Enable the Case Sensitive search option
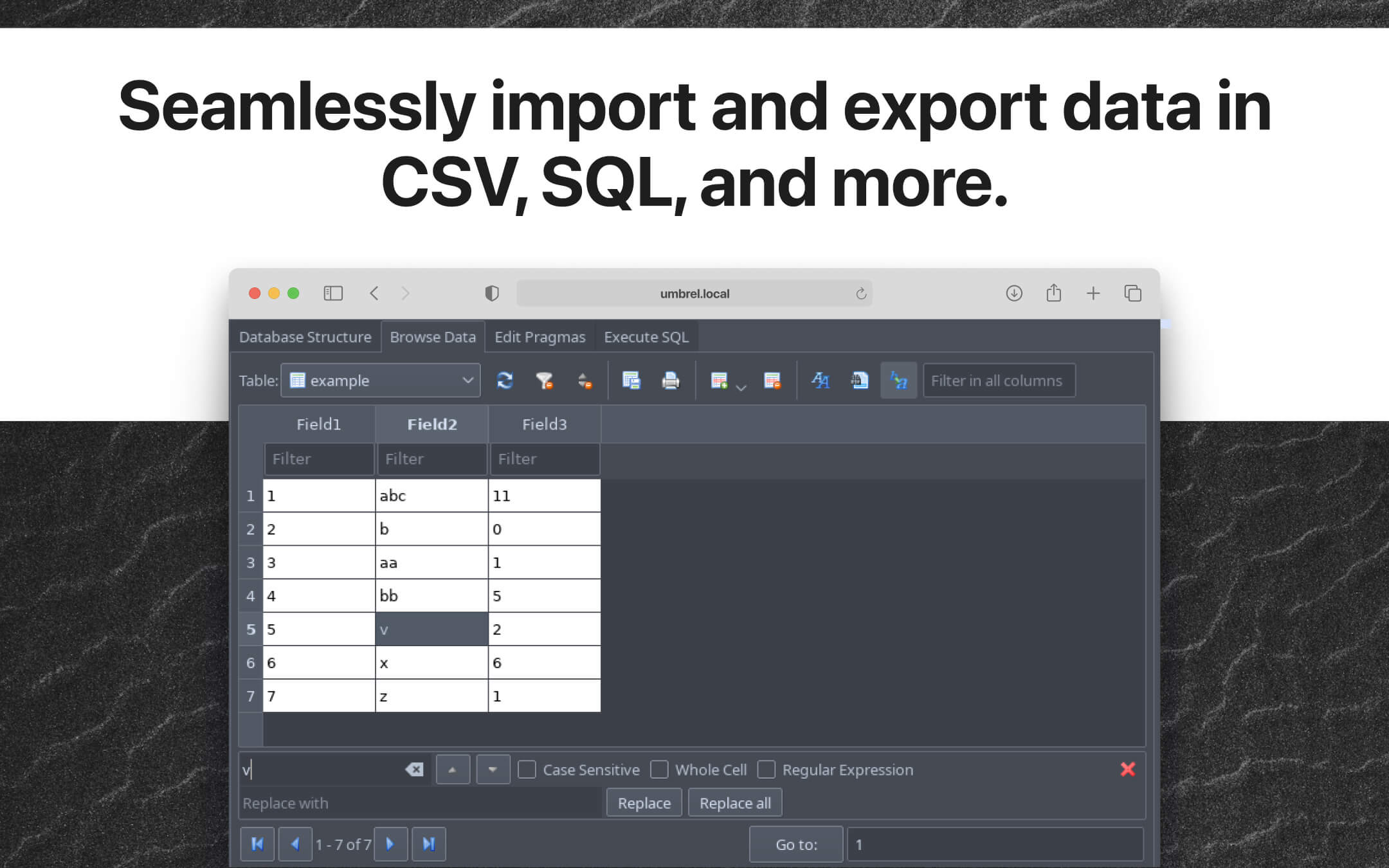 pyautogui.click(x=528, y=769)
